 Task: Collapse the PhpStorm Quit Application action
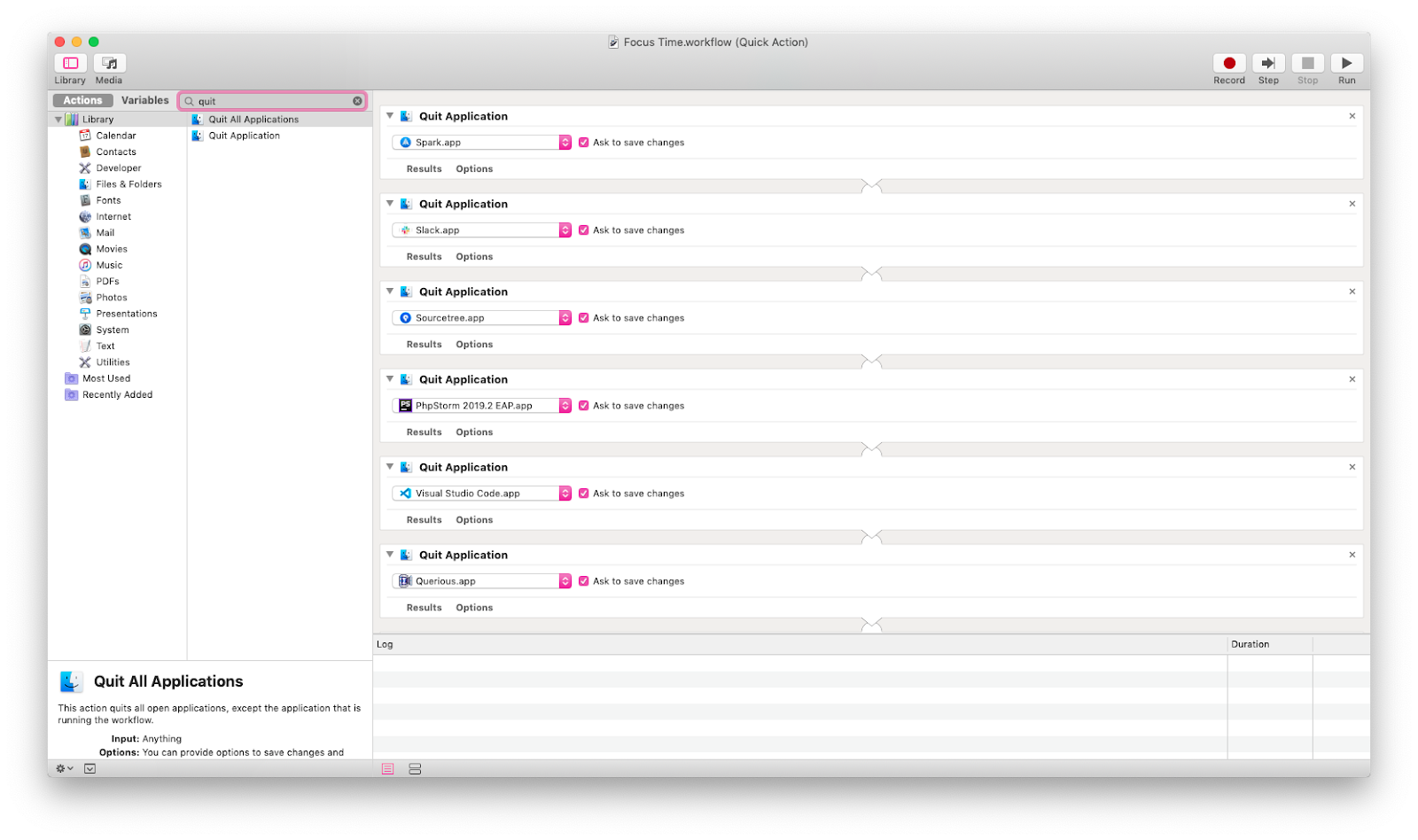389,379
